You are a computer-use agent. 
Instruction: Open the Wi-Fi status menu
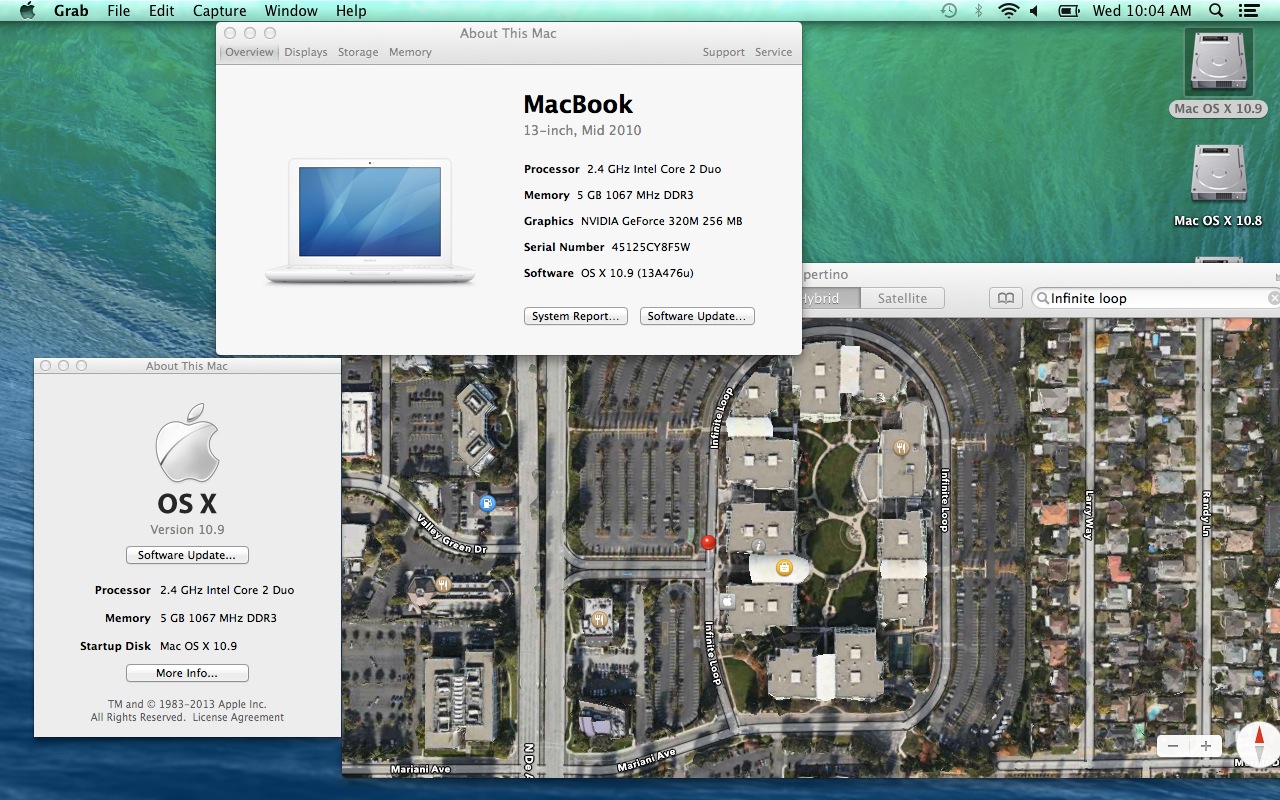(1008, 11)
